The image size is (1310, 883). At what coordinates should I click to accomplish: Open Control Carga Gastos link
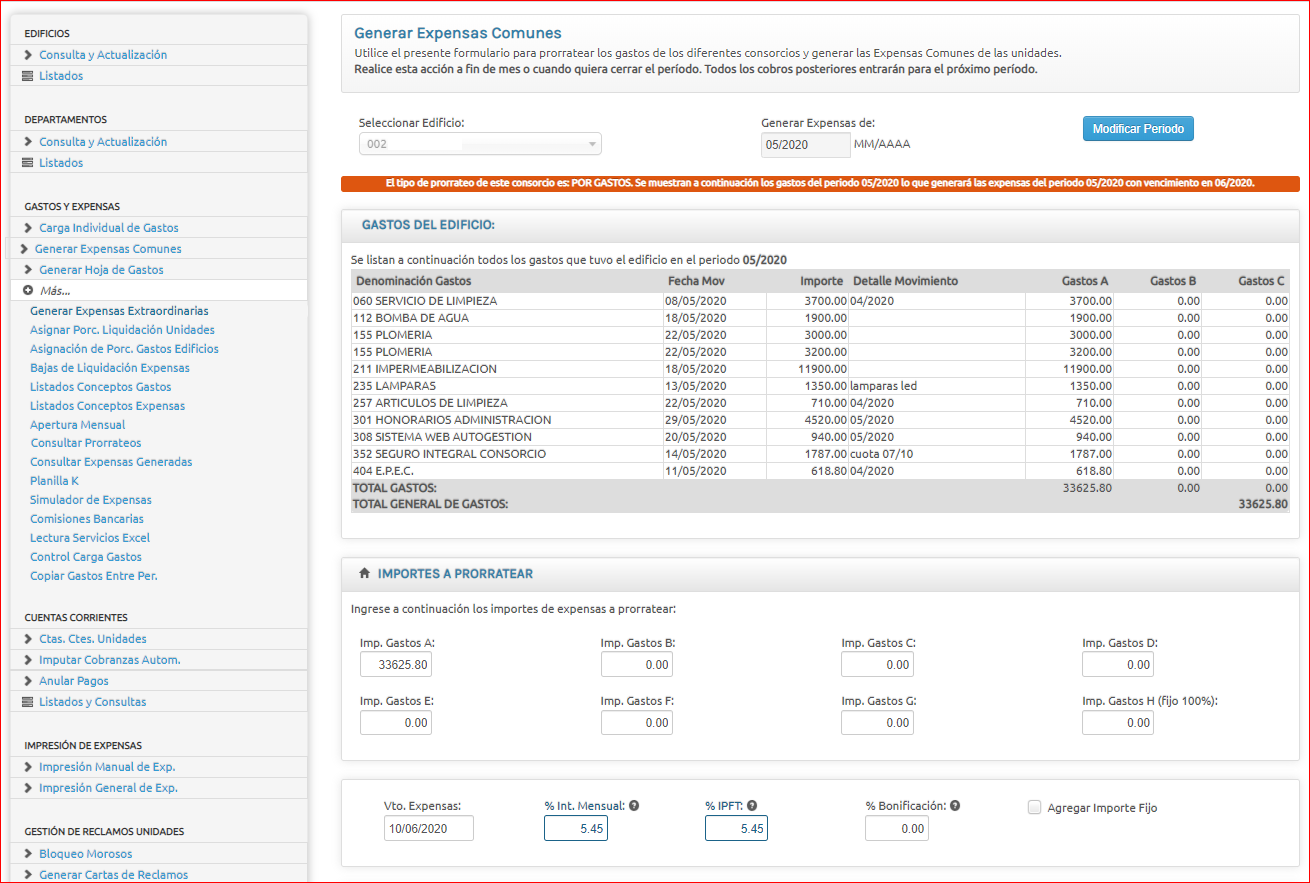[x=86, y=557]
